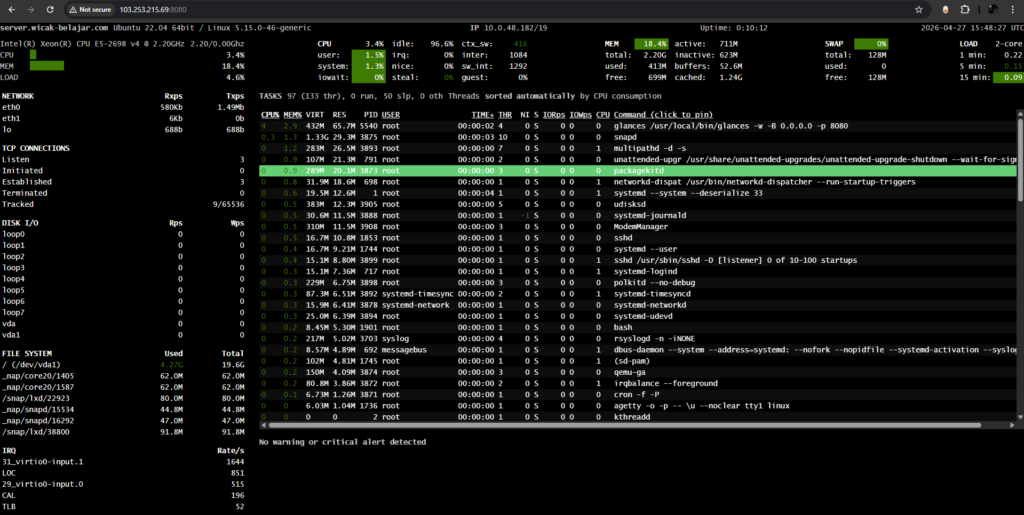Click the udisksd process command
This screenshot has height=515, width=1024.
(631, 204)
